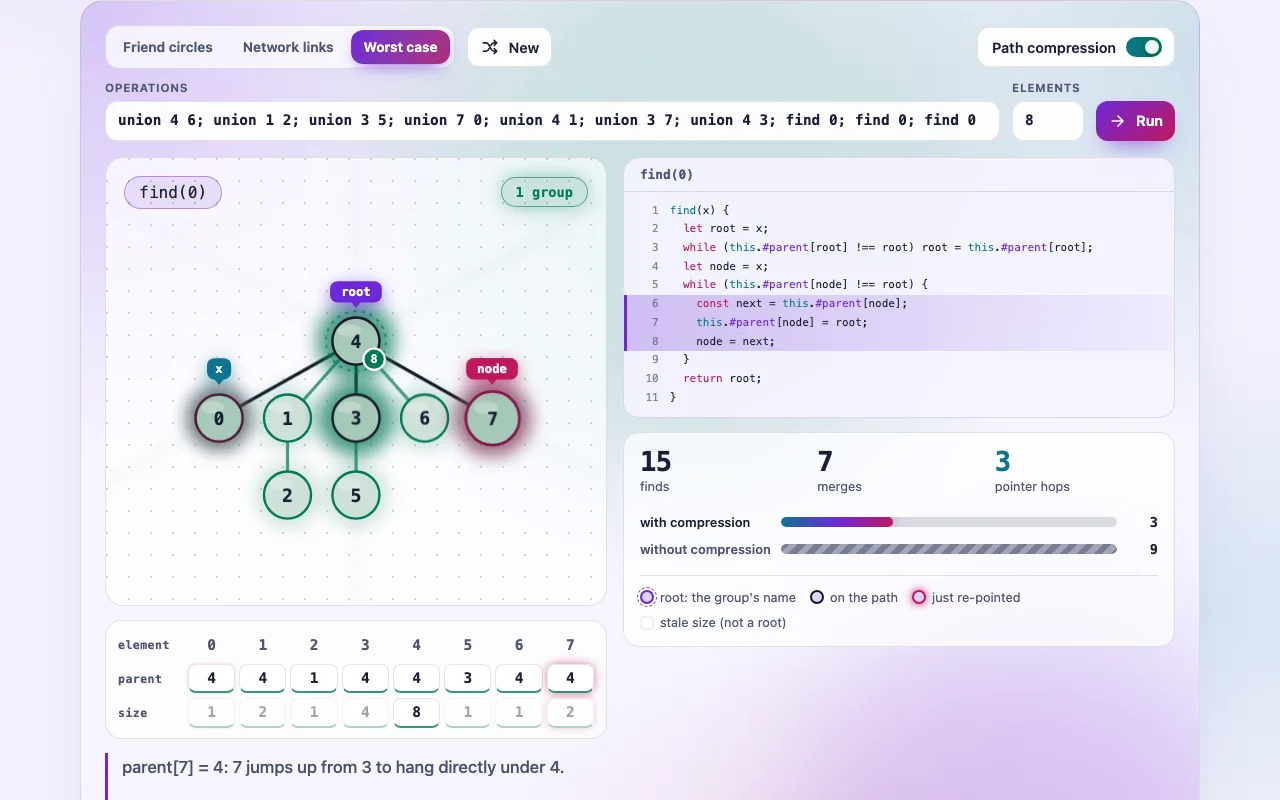Click root node 4 in the tree
The height and width of the screenshot is (800, 1280).
click(x=356, y=341)
